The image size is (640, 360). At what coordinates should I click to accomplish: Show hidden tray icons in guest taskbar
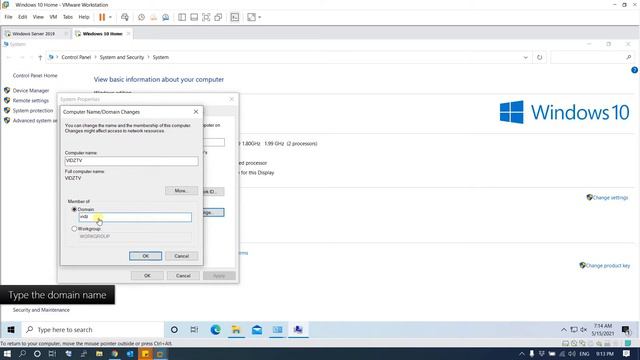(x=564, y=330)
